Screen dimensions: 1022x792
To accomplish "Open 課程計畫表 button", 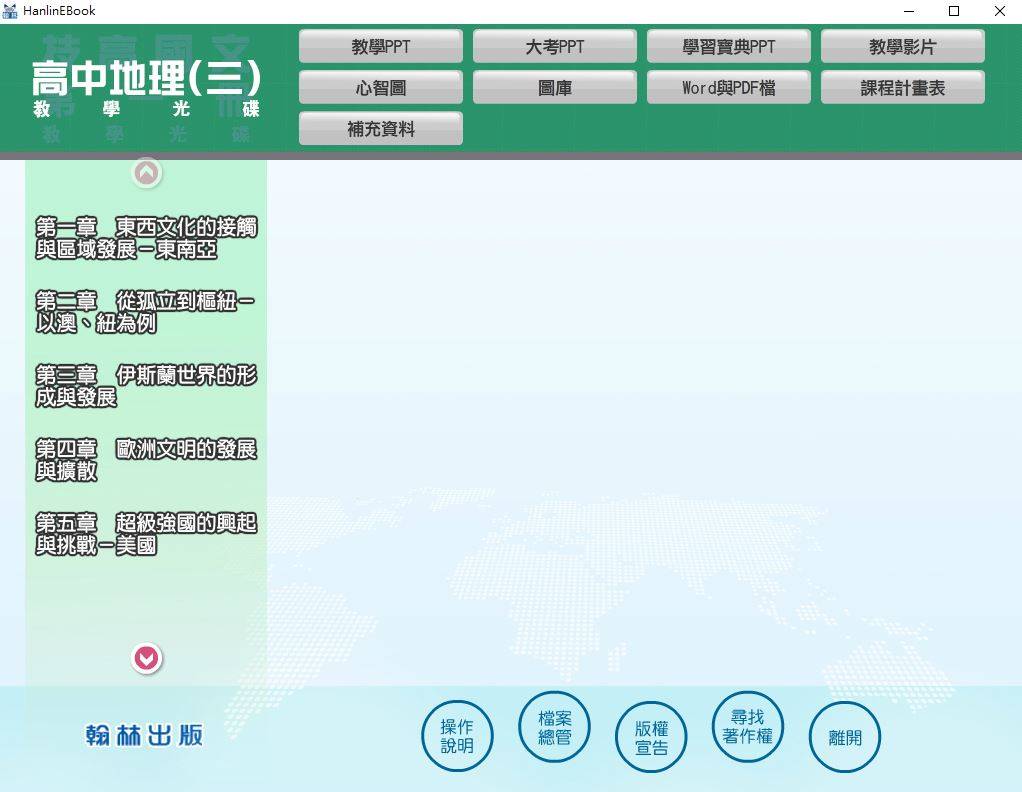I will pos(903,87).
